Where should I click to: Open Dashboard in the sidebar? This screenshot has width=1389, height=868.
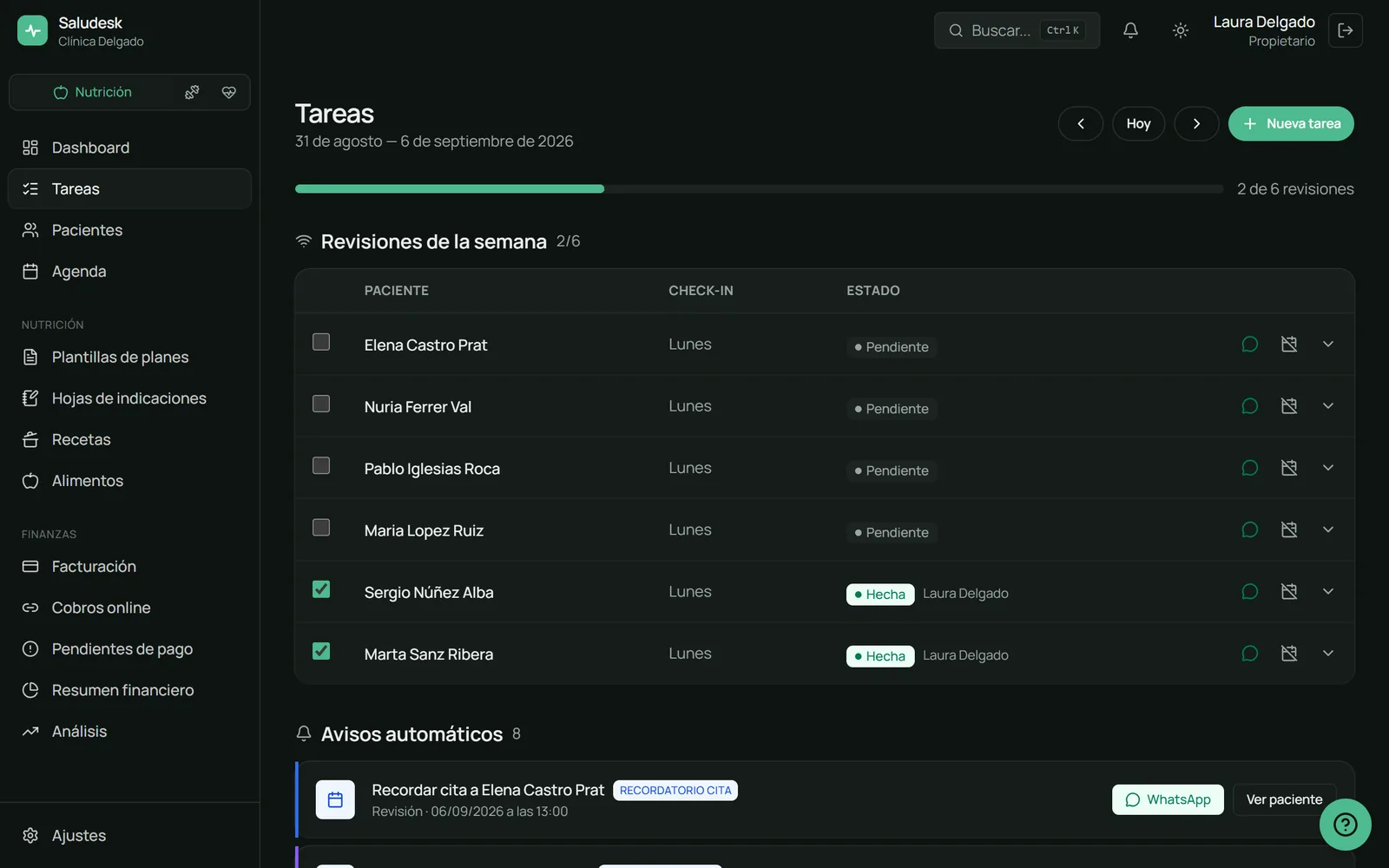pyautogui.click(x=129, y=148)
